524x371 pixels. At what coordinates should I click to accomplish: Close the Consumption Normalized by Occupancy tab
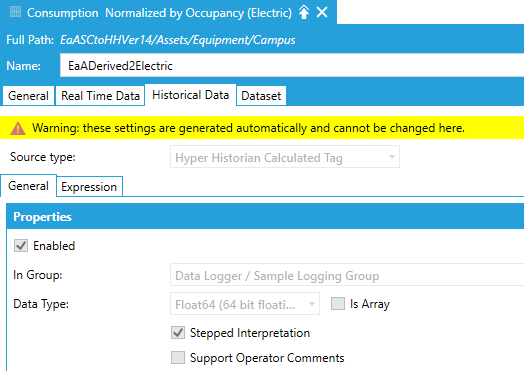pyautogui.click(x=322, y=12)
